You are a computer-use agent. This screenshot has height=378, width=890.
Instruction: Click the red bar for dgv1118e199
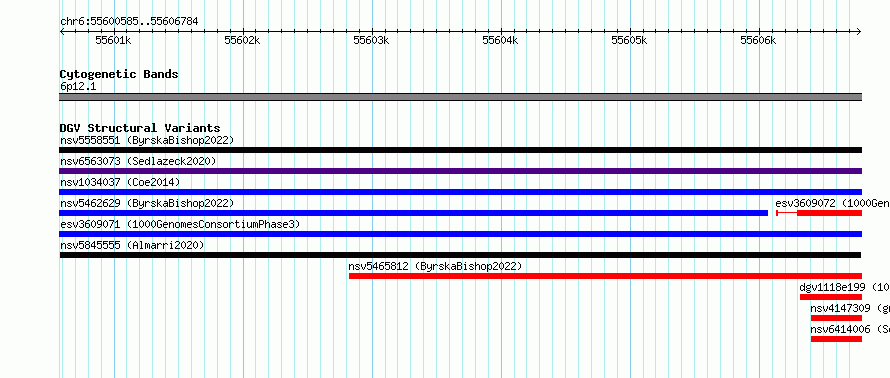(831, 297)
